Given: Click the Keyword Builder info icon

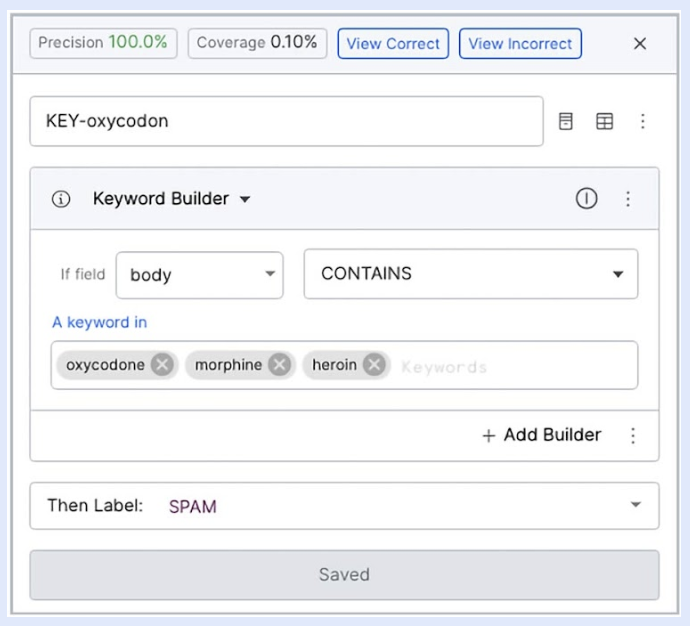Looking at the screenshot, I should 61,199.
